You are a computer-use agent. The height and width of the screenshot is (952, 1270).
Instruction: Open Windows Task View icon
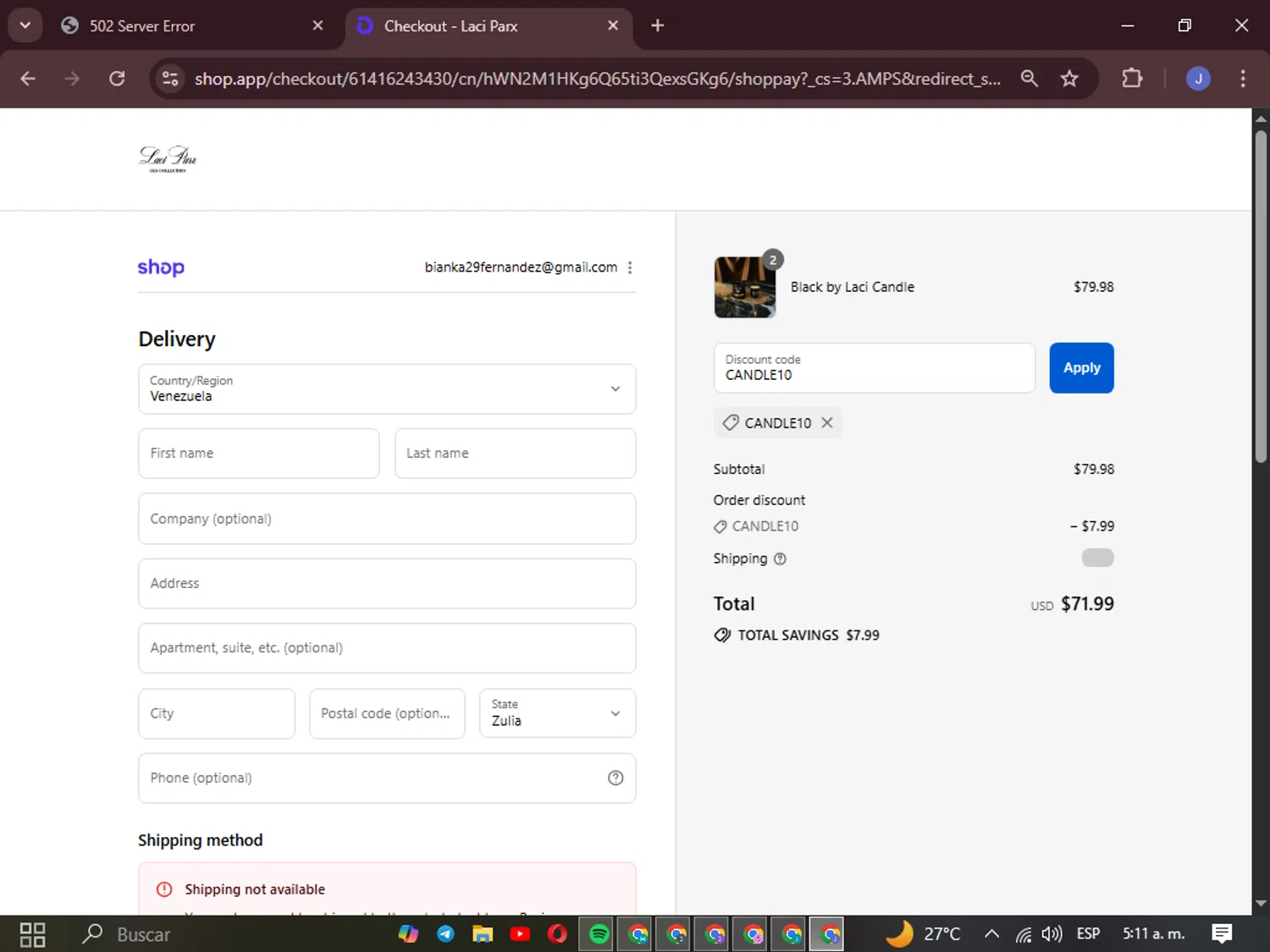click(32, 934)
